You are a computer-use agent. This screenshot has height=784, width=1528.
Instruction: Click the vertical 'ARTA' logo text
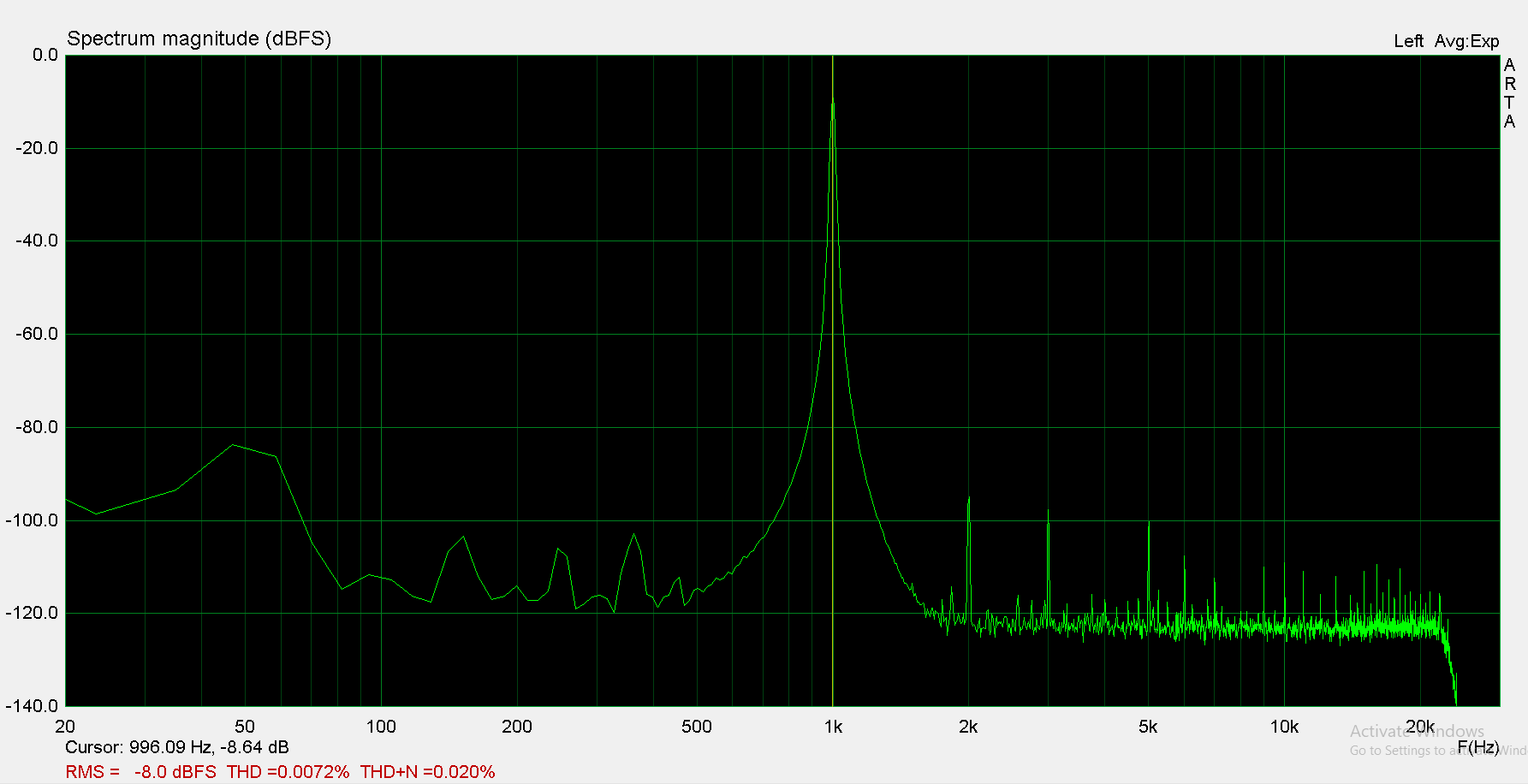pos(1509,93)
